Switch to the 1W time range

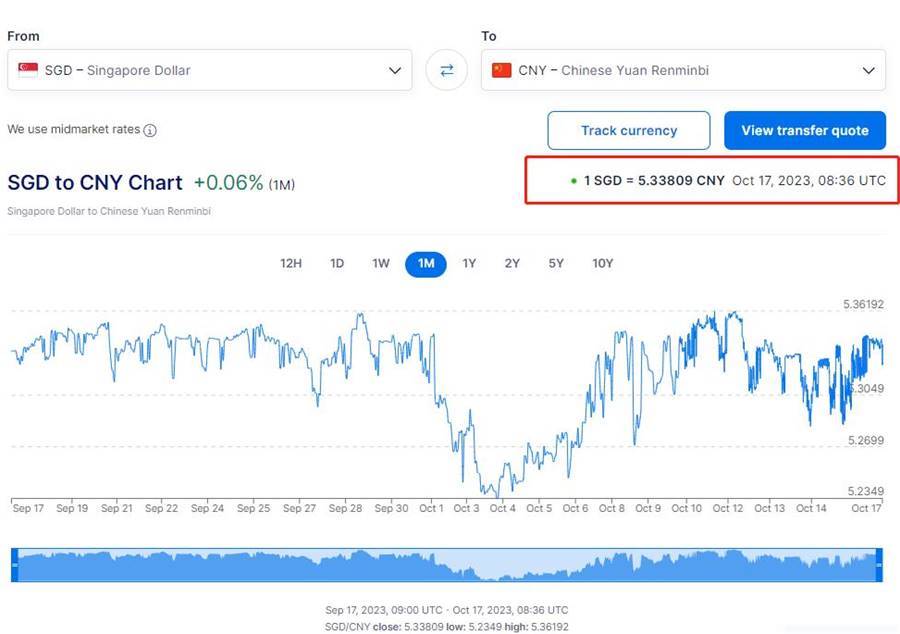(381, 264)
